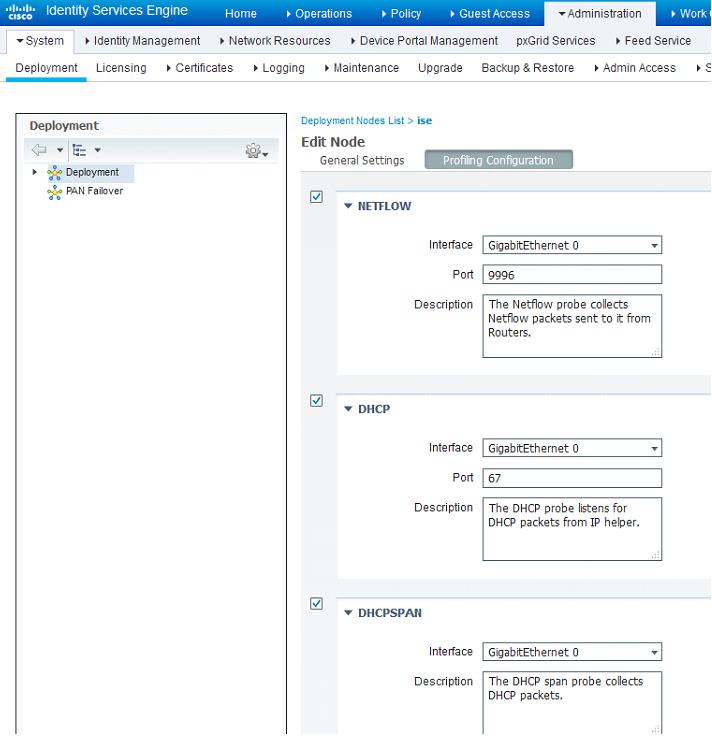Click the ise breadcrumb link
The height and width of the screenshot is (739, 712).
[425, 121]
